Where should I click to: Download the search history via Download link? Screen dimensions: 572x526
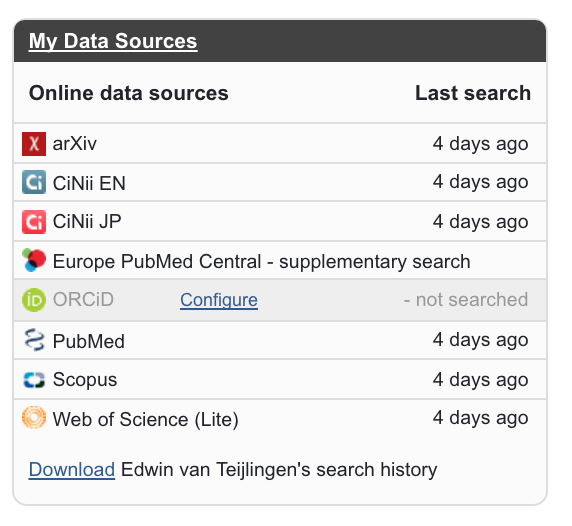click(x=72, y=469)
